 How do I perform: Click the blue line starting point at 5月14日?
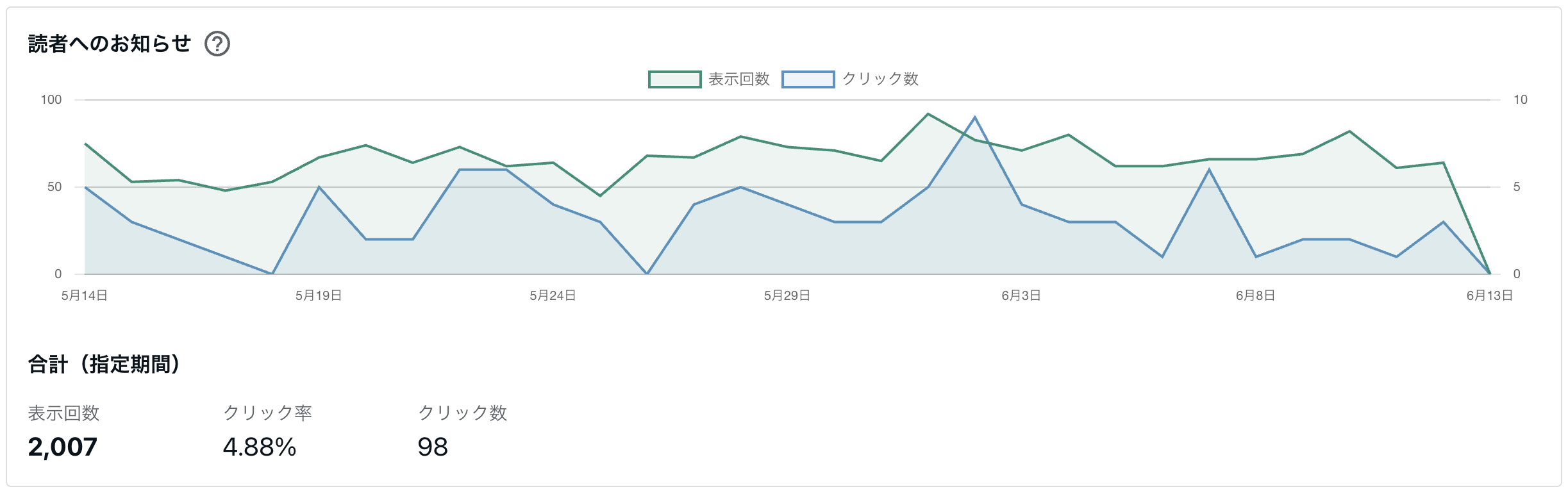pos(85,187)
